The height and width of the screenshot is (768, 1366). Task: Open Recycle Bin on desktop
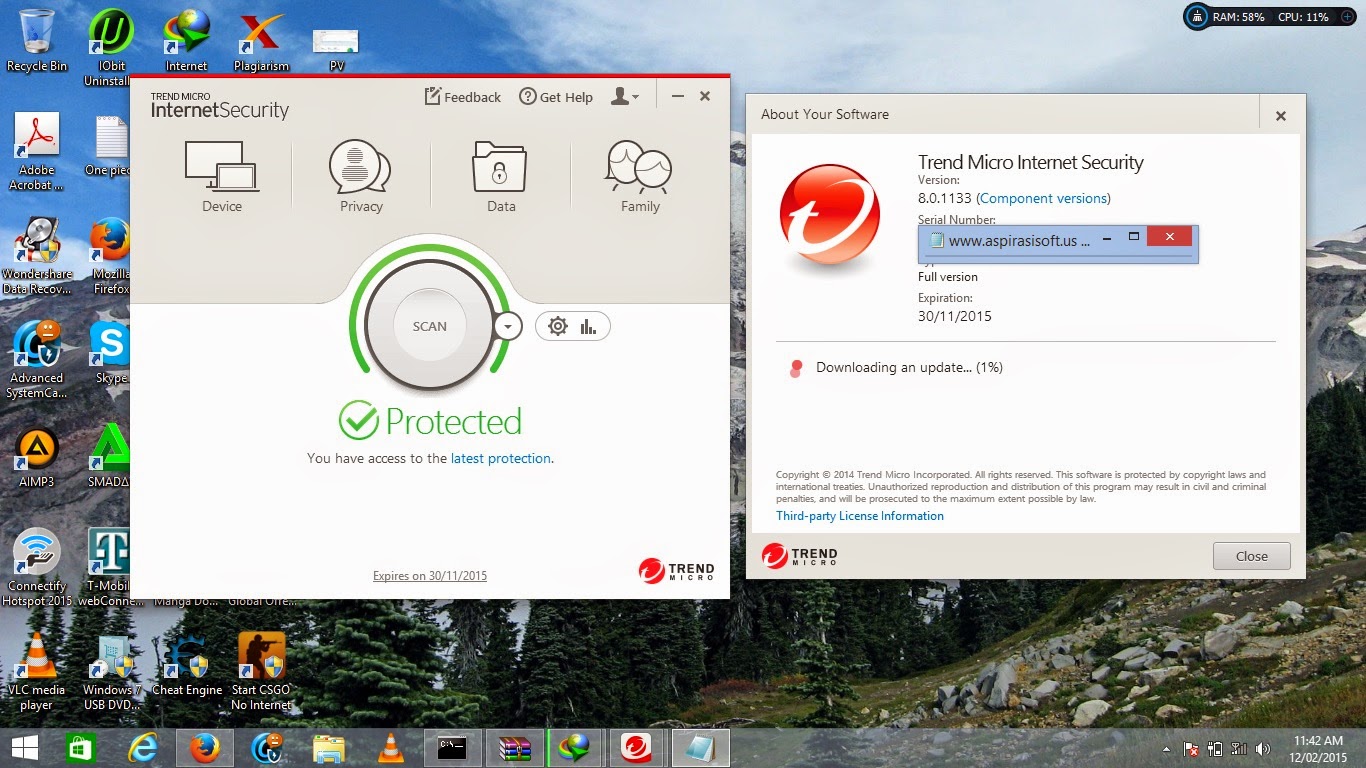[37, 41]
